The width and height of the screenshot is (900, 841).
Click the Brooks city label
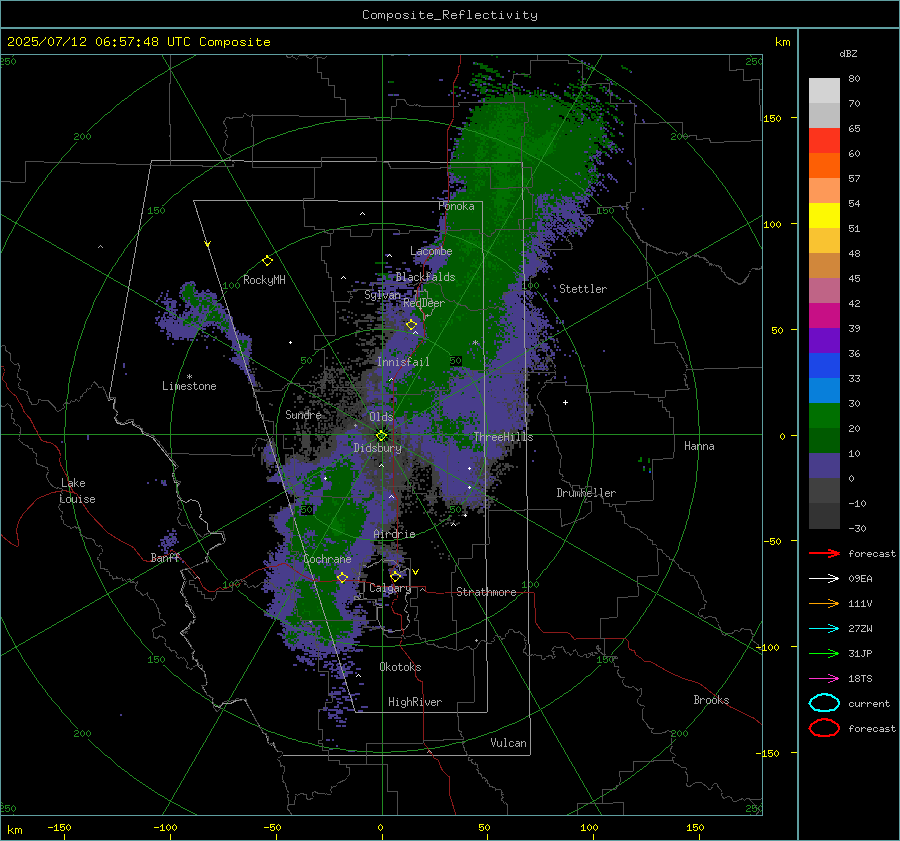[711, 700]
